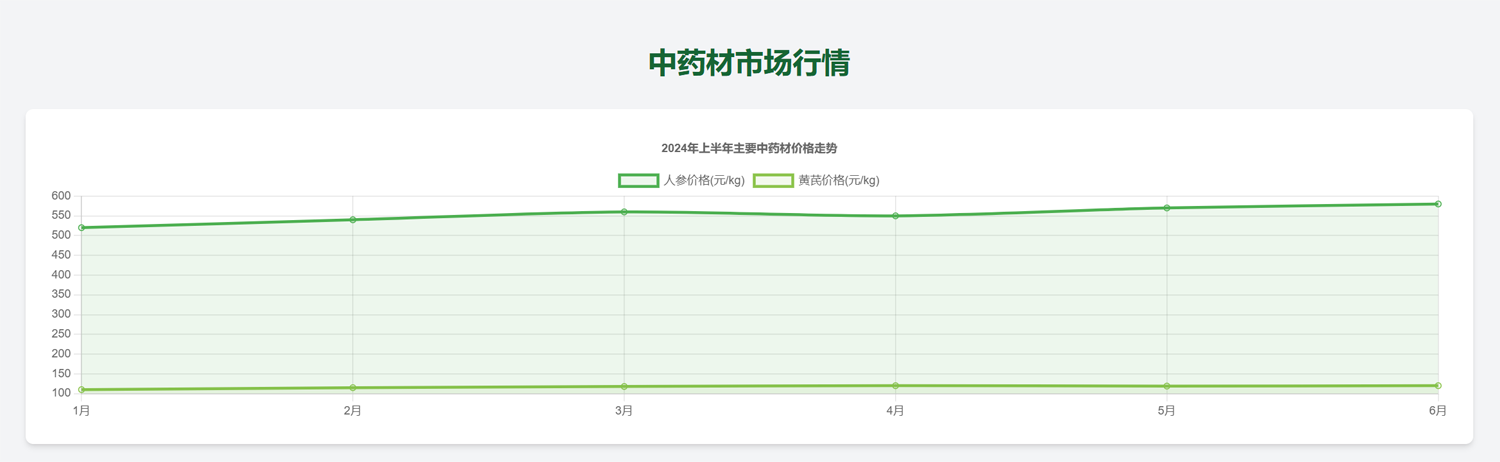The height and width of the screenshot is (462, 1500).
Task: Select the 黄芪 data point for 2月
Action: (353, 388)
